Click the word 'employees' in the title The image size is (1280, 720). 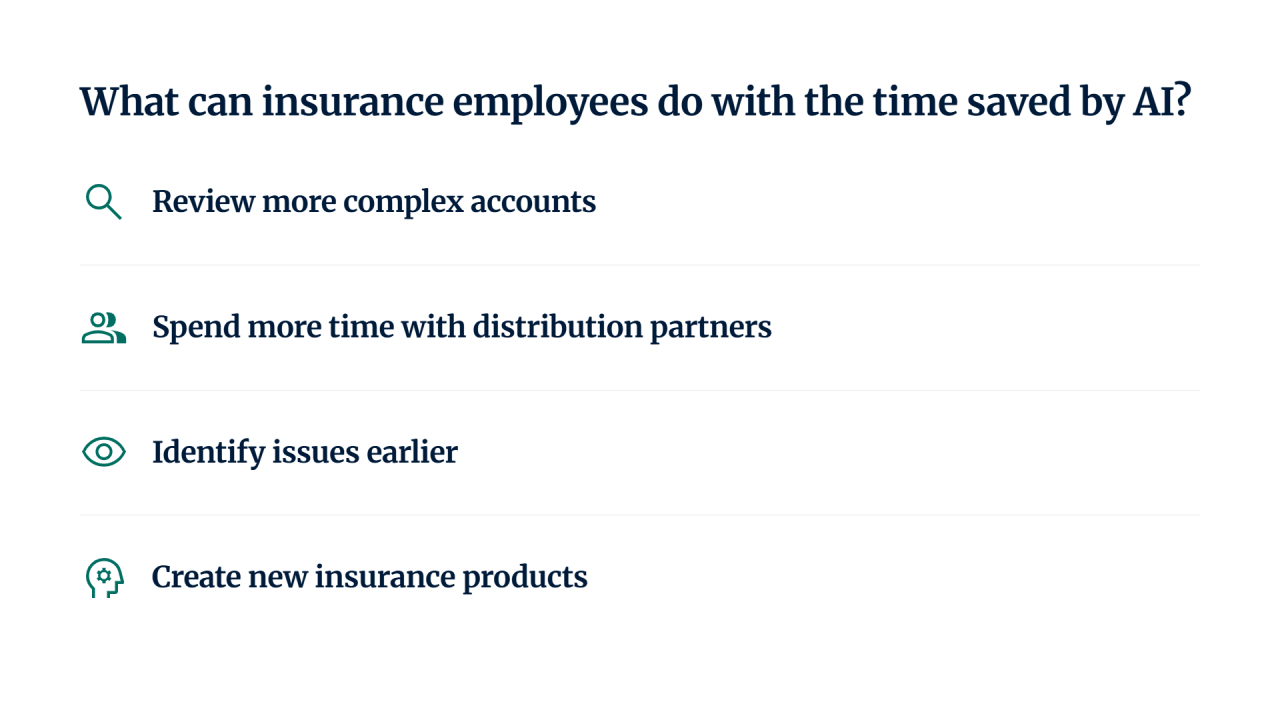542,104
